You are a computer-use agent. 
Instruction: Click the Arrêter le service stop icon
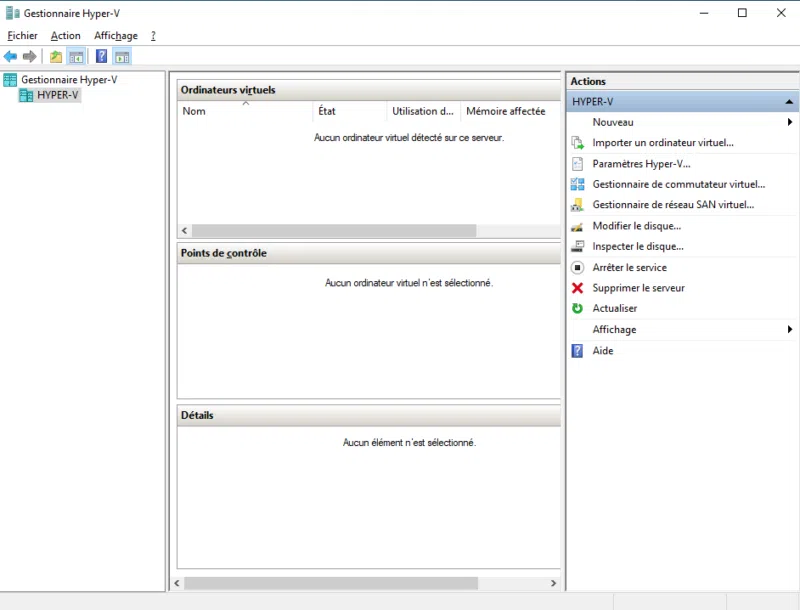(578, 267)
